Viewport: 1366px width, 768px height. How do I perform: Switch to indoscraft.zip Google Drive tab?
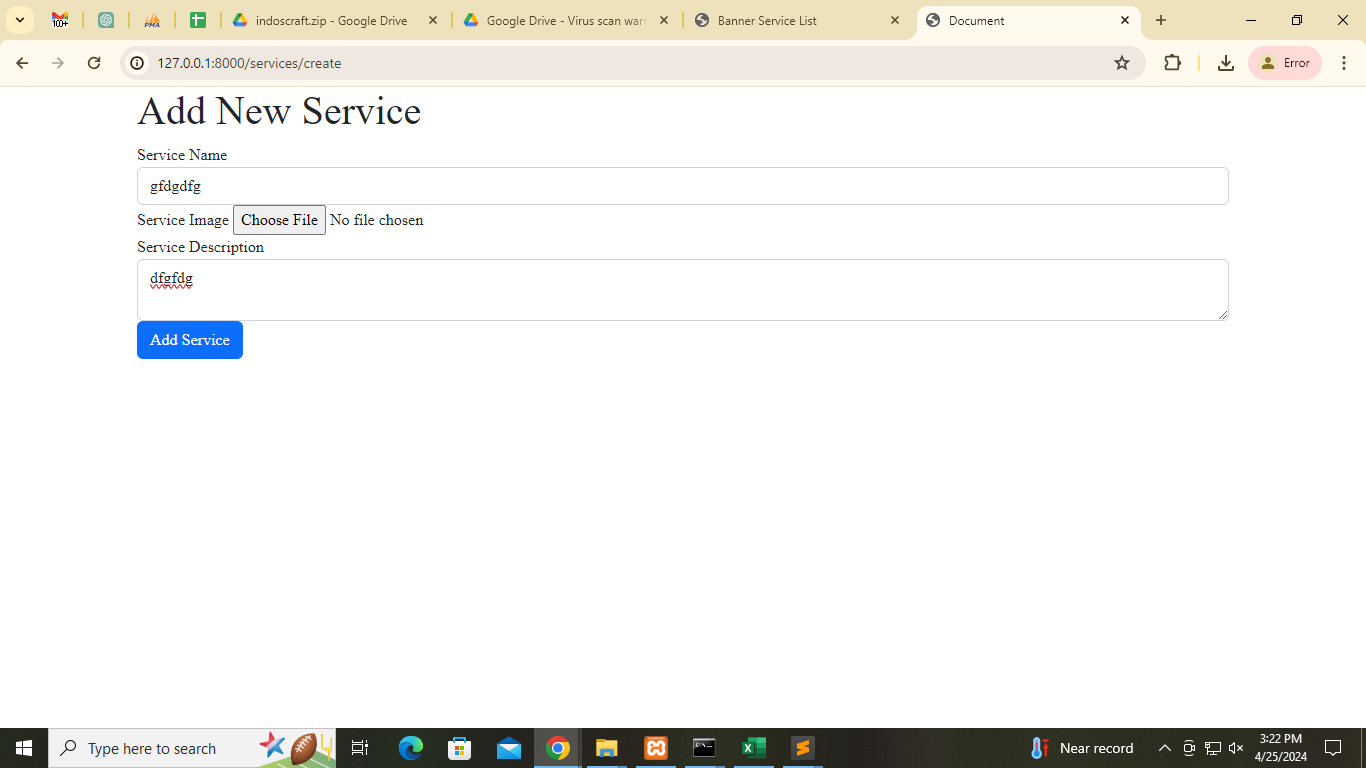click(331, 20)
